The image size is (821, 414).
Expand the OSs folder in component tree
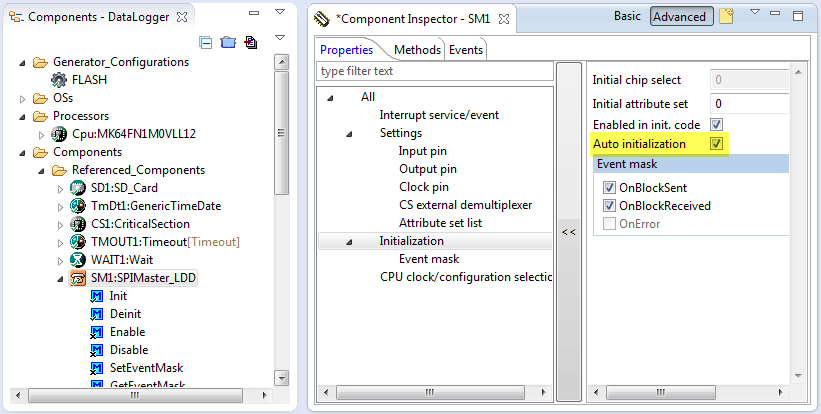pyautogui.click(x=24, y=98)
